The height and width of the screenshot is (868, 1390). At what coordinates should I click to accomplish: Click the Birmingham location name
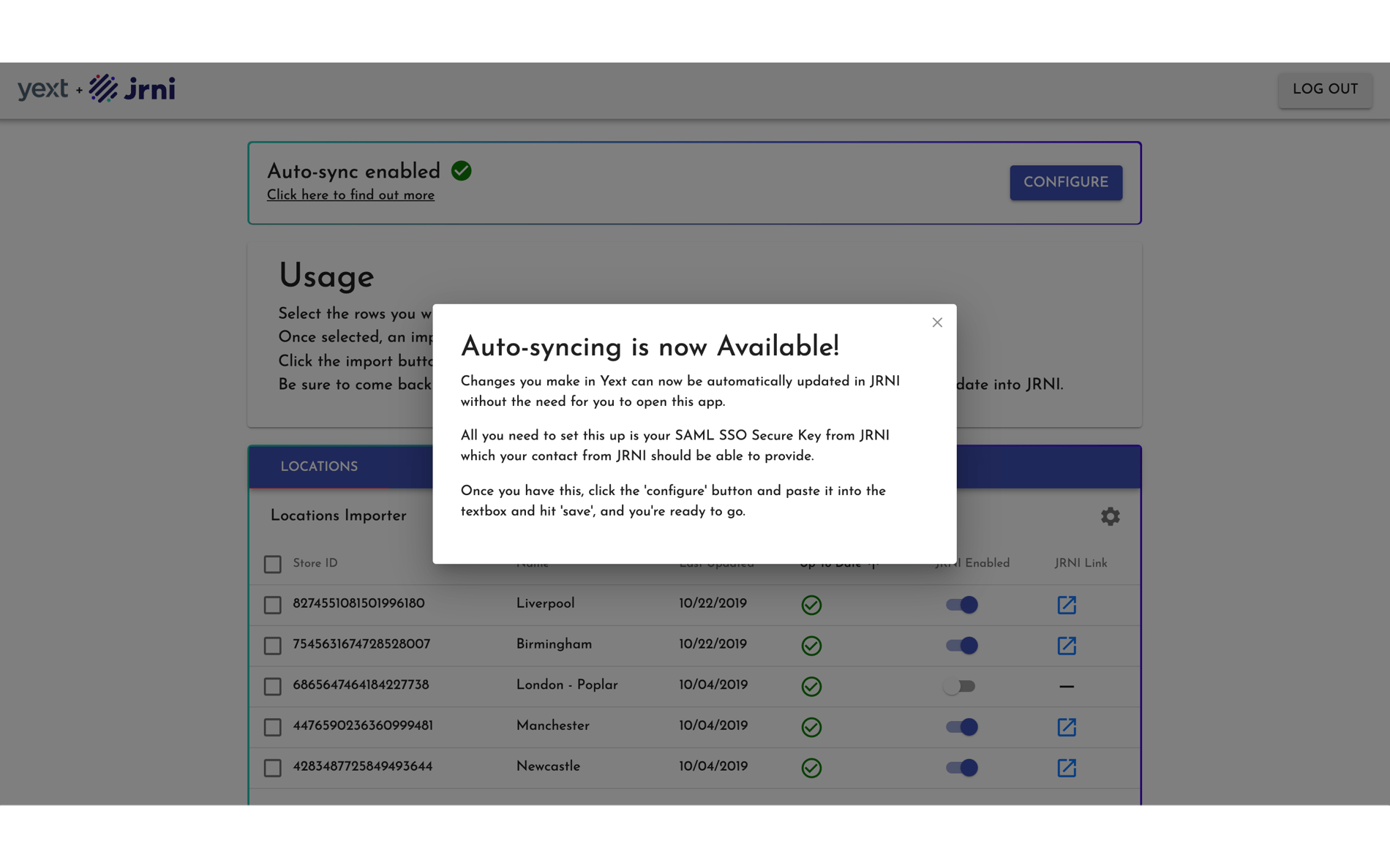[x=554, y=645]
